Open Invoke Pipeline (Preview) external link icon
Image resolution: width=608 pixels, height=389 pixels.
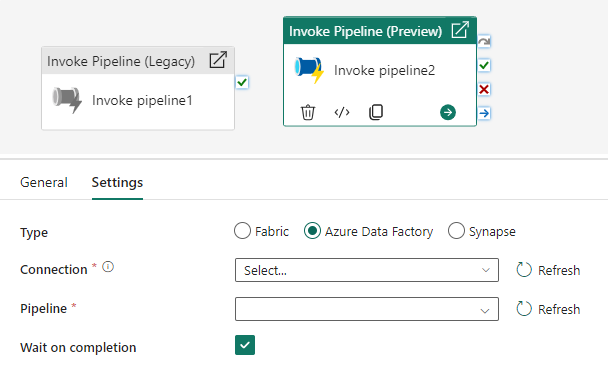[x=460, y=30]
